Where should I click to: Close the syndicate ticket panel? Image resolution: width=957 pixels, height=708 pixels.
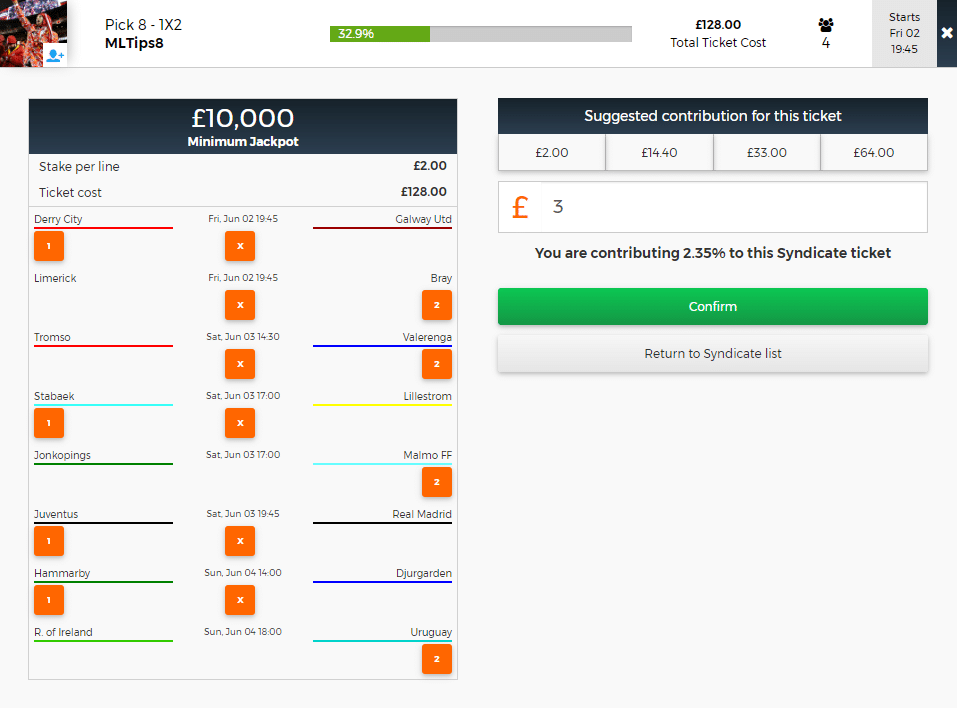(x=946, y=33)
